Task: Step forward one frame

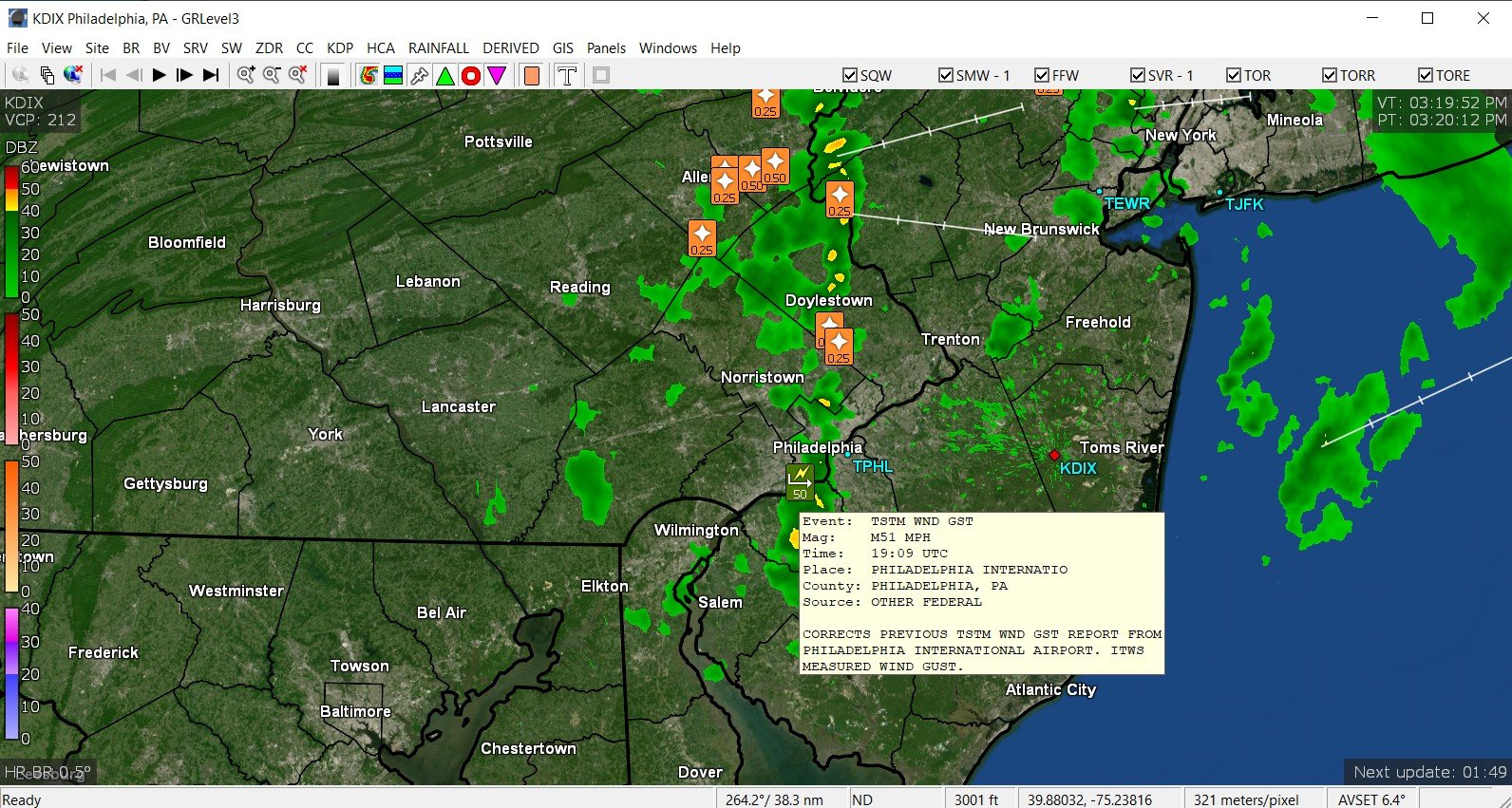Action: coord(185,75)
